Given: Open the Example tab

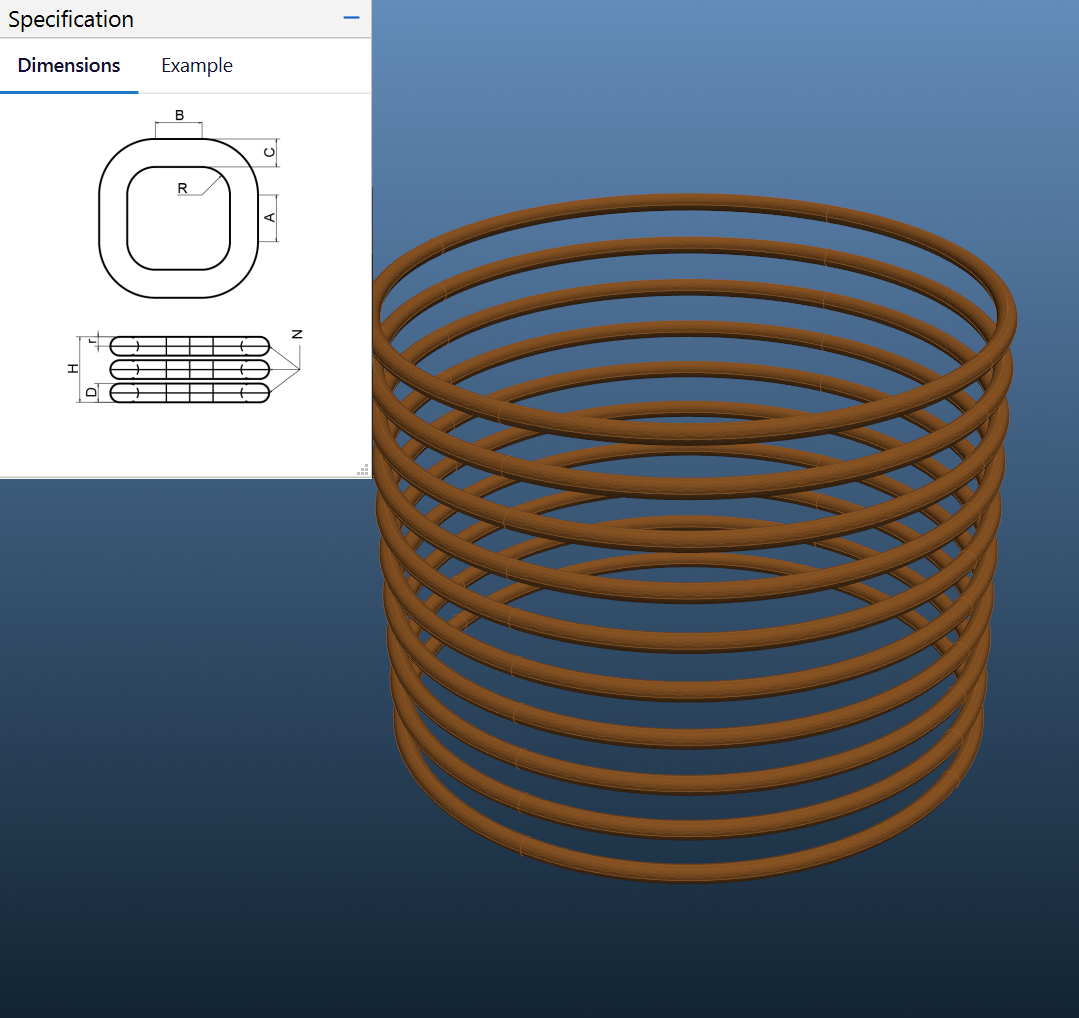Looking at the screenshot, I should click(197, 65).
